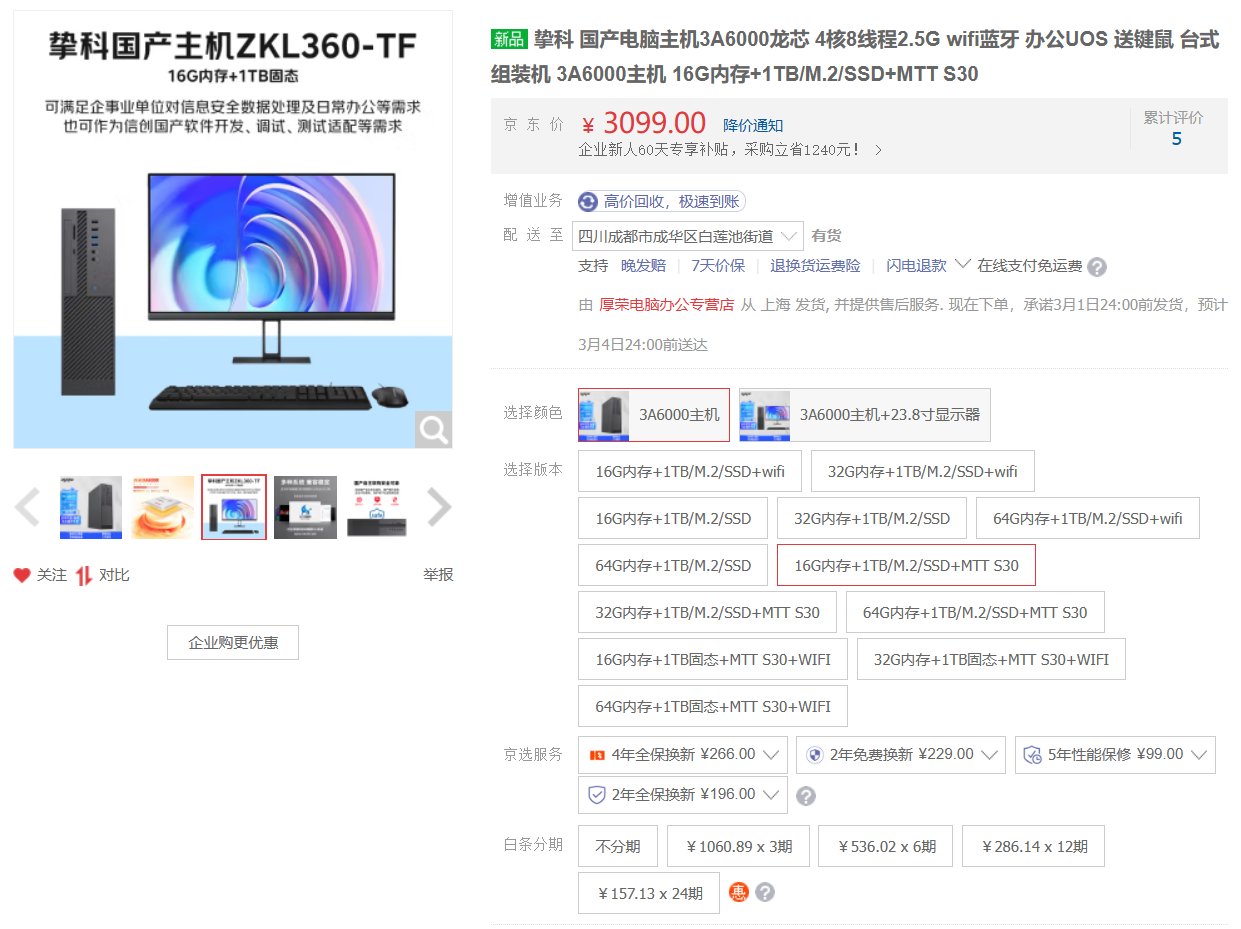Viewport: 1241px width, 929px height.
Task: Click the 高价回收 recycle icon
Action: click(588, 202)
